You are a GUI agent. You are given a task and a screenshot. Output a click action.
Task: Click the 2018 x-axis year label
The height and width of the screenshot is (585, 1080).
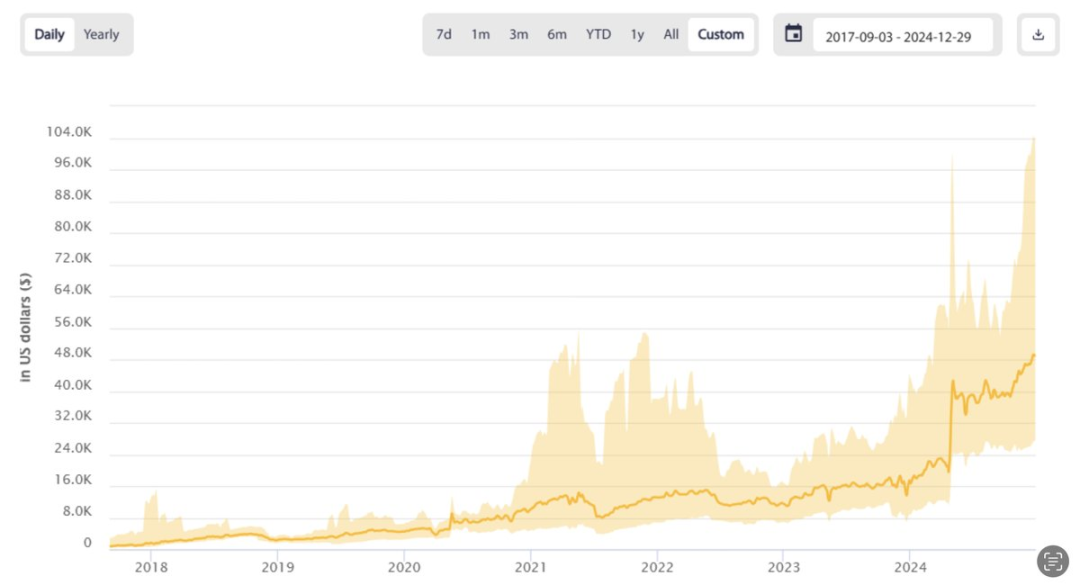point(151,567)
